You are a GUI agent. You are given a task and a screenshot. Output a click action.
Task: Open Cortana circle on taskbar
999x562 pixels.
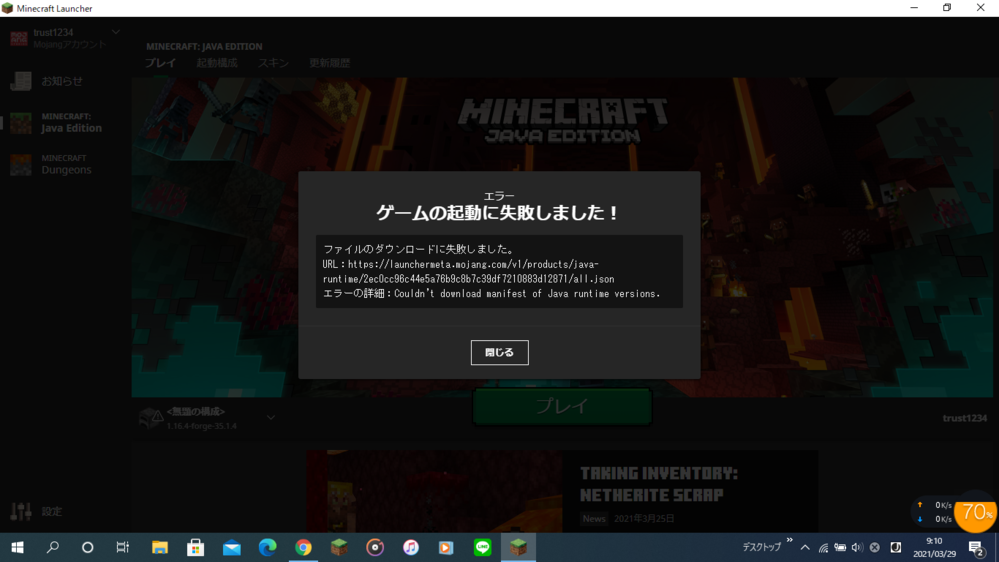[x=87, y=547]
